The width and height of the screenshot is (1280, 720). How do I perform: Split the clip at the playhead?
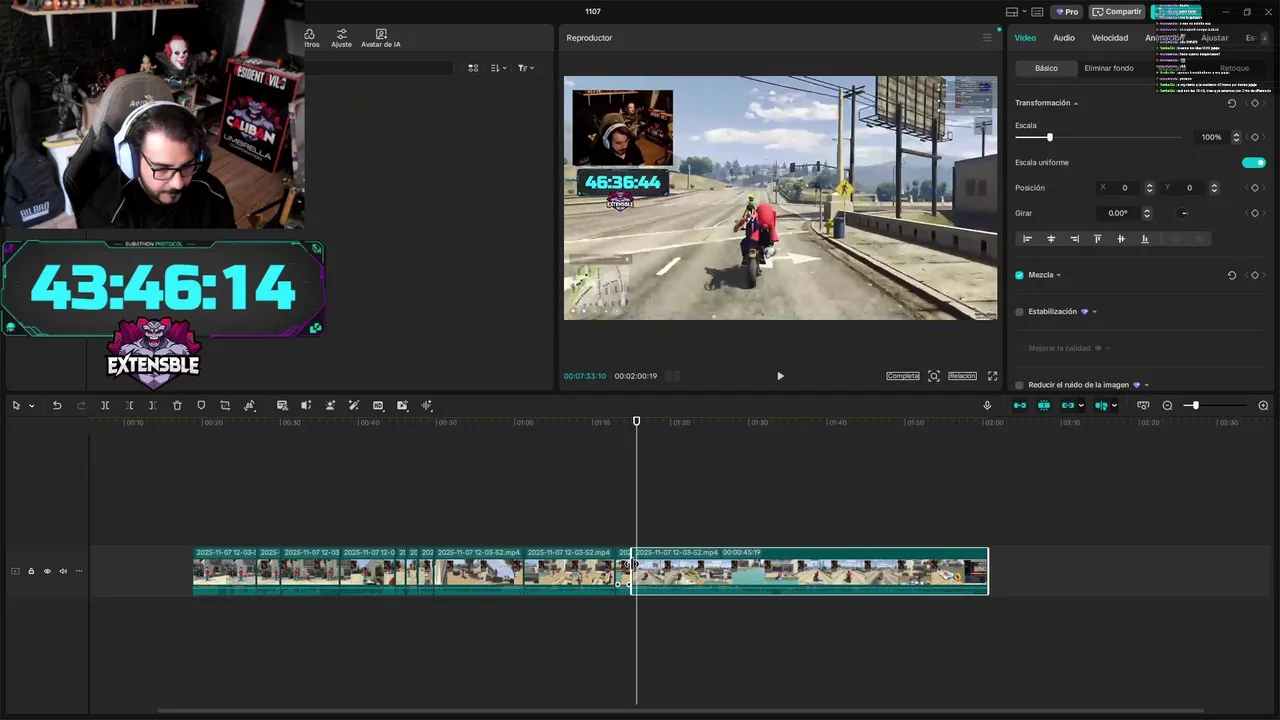point(105,405)
